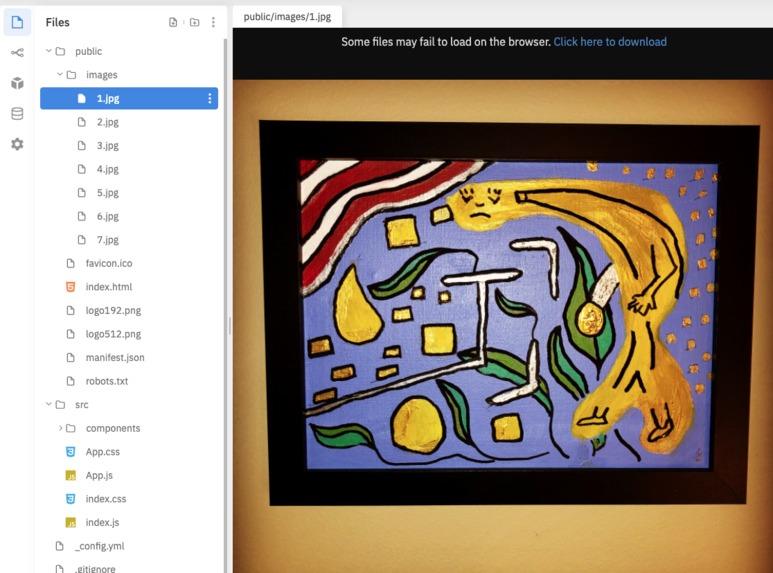This screenshot has width=773, height=573.
Task: Click the folder icon beside public
Action: tap(60, 51)
